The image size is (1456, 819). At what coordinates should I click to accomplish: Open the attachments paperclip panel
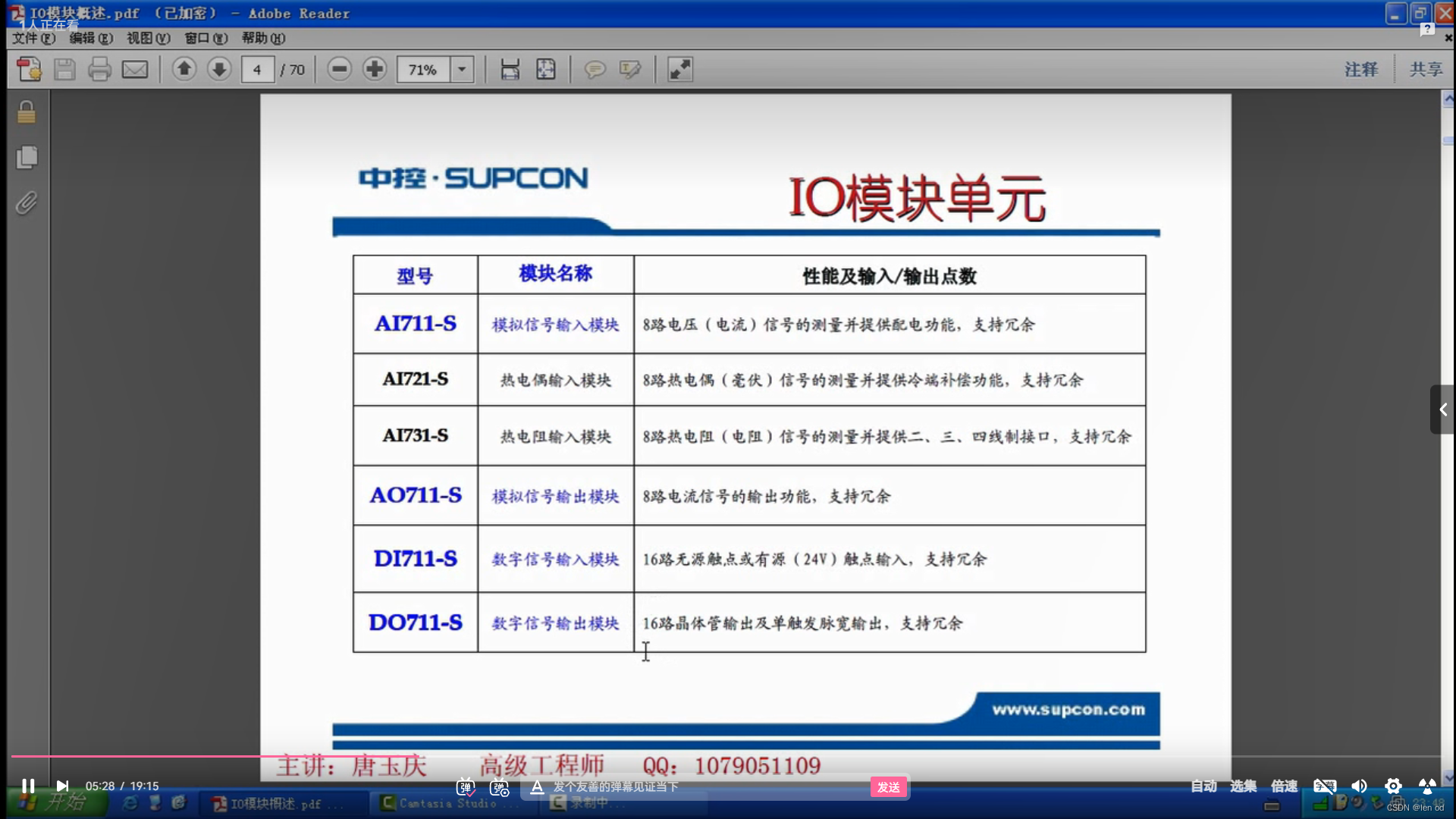(27, 203)
